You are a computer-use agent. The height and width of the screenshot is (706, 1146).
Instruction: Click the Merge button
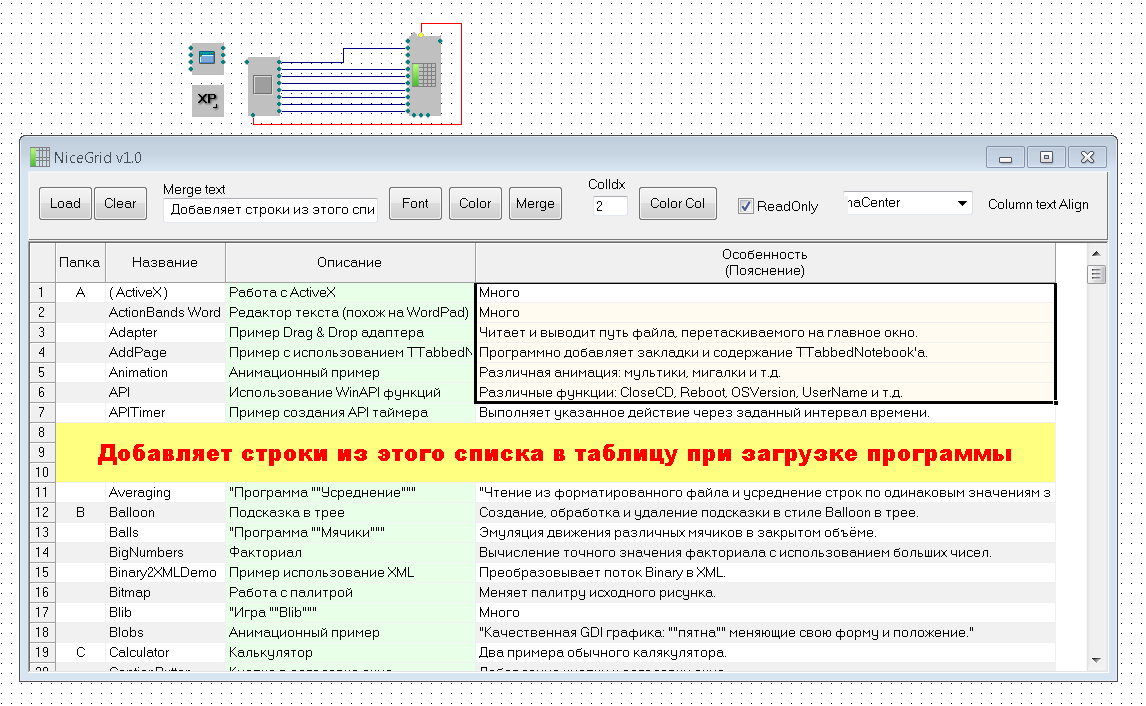pos(535,204)
